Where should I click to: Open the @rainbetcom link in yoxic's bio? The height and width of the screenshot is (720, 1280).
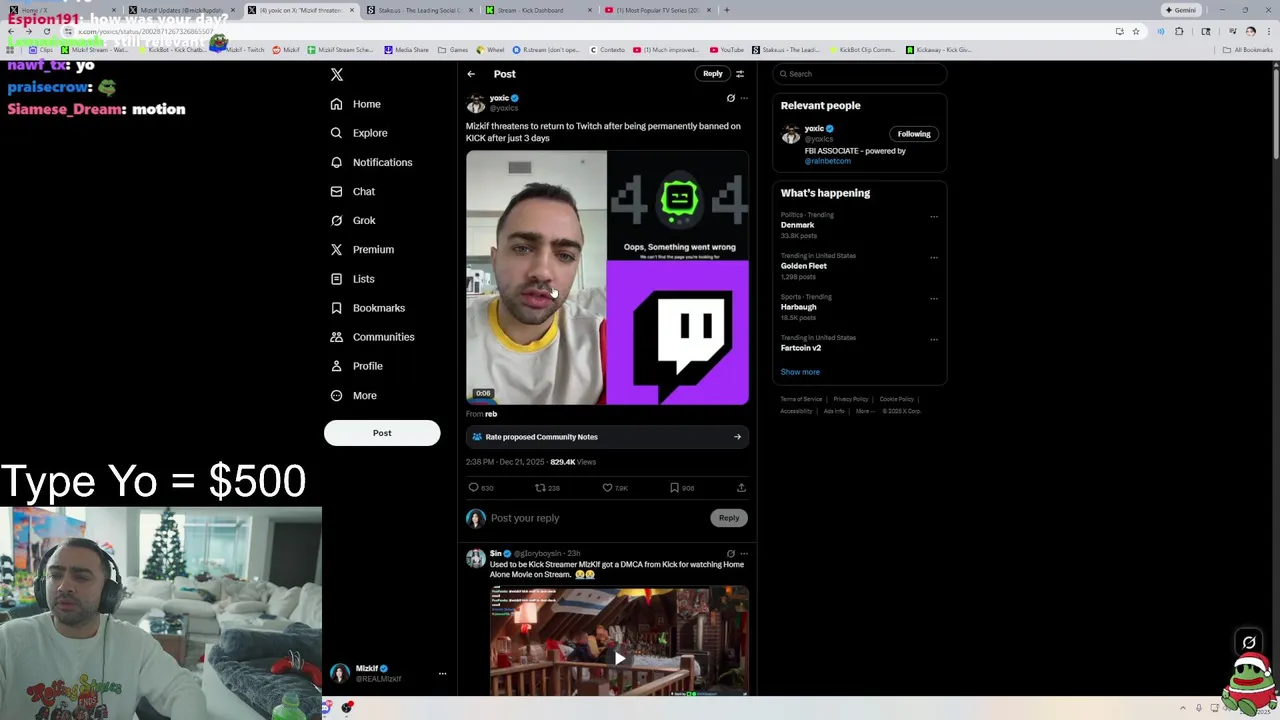click(x=828, y=161)
